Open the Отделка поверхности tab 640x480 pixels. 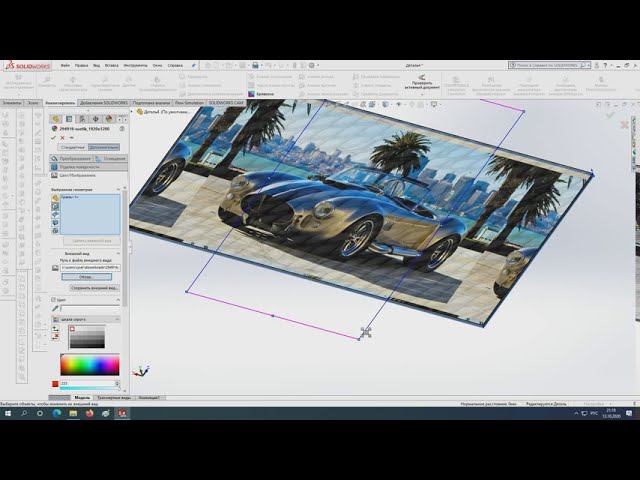pos(89,167)
